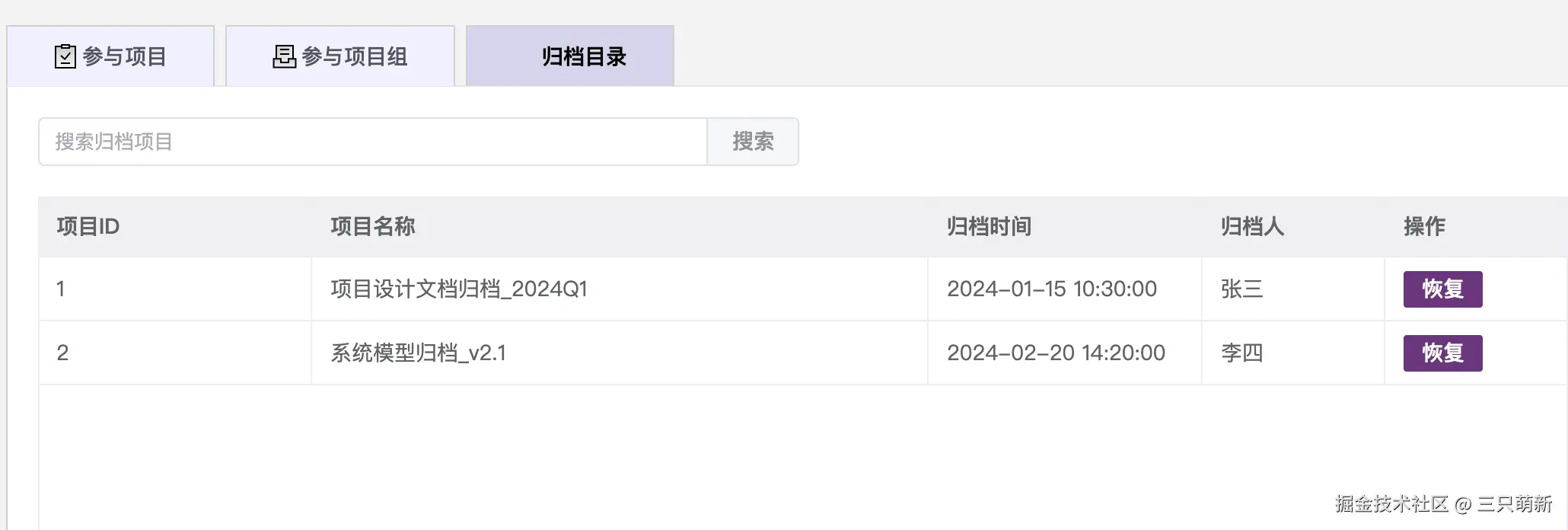The height and width of the screenshot is (530, 1568).
Task: Click the 项目ID column header
Action: [x=88, y=226]
